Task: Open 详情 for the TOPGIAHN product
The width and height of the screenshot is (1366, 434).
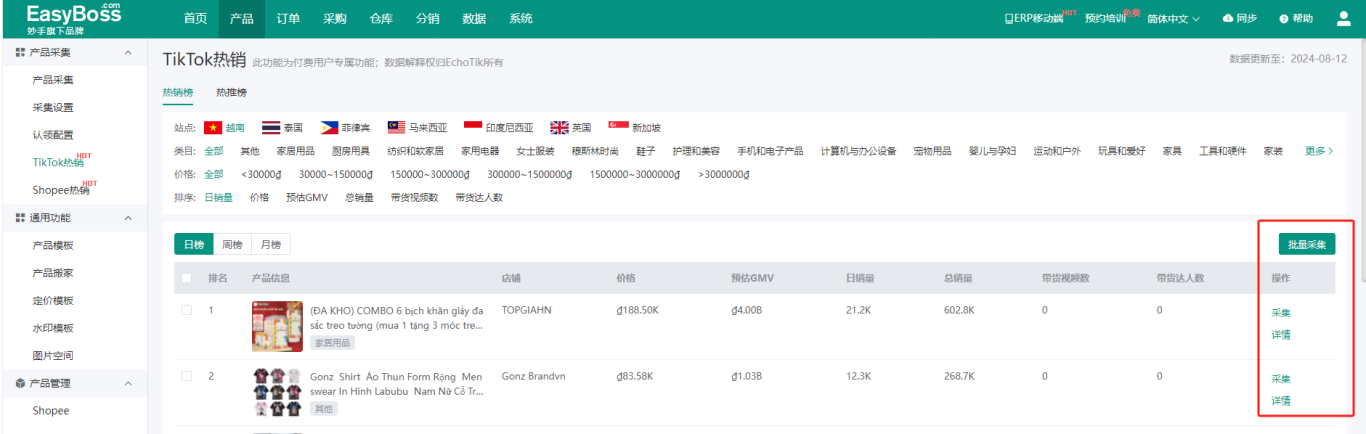Action: 1281,335
